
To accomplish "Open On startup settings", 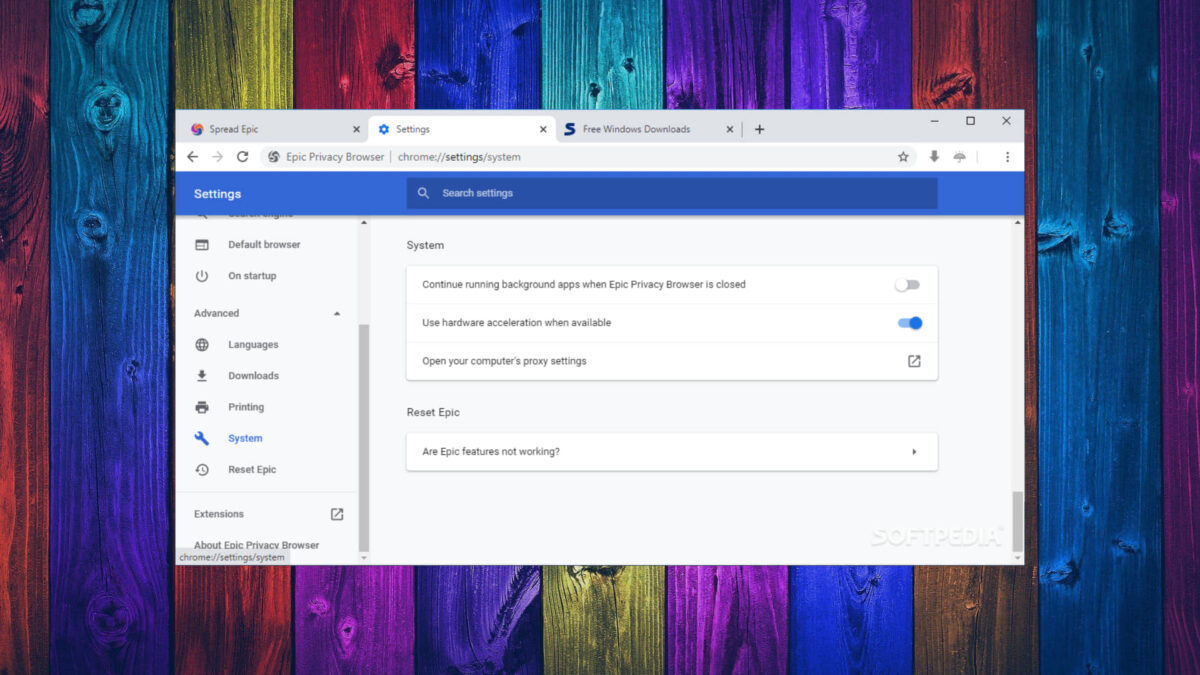I will click(x=252, y=276).
